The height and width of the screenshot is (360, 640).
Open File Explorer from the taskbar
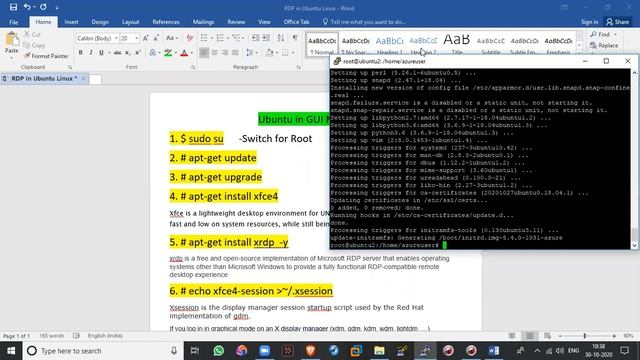(379, 351)
